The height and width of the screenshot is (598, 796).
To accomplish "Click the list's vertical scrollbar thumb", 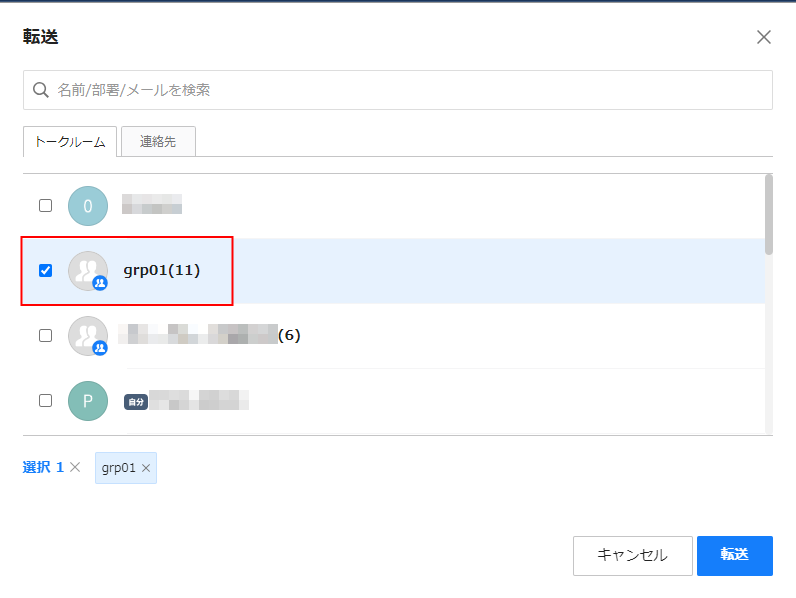I will click(768, 214).
